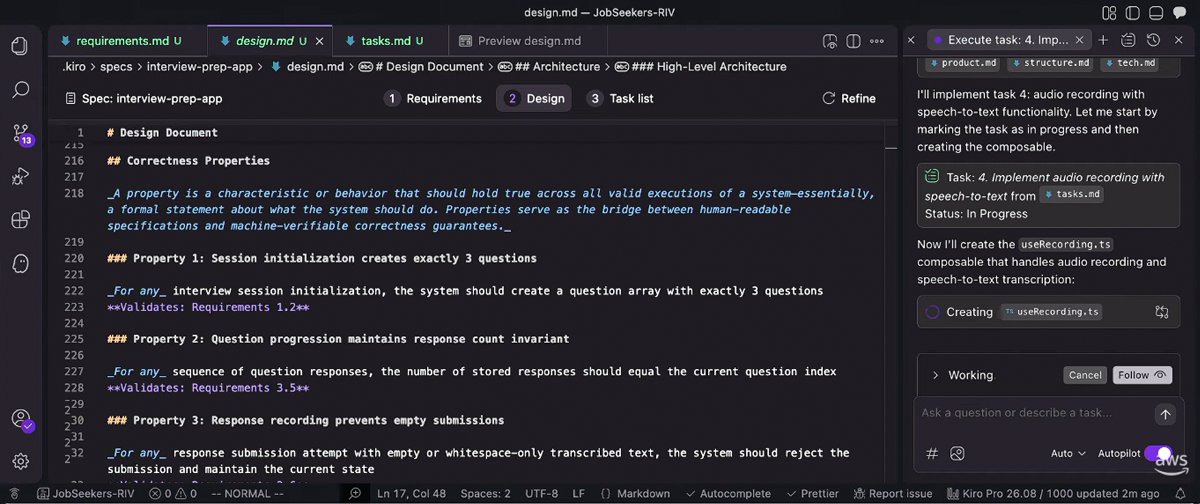Image resolution: width=1200 pixels, height=504 pixels.
Task: Attach an image to the chat
Action: click(957, 453)
